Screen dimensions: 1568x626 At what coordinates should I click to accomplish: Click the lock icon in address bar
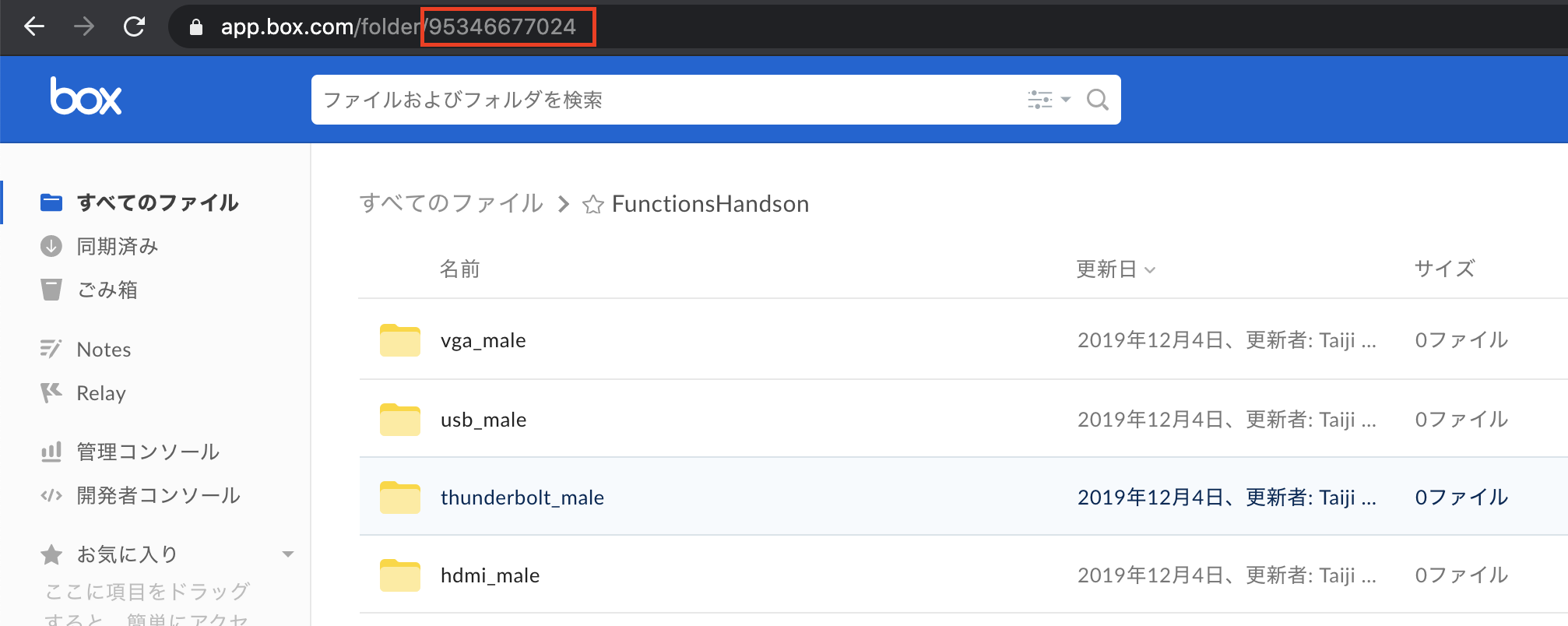pyautogui.click(x=196, y=27)
